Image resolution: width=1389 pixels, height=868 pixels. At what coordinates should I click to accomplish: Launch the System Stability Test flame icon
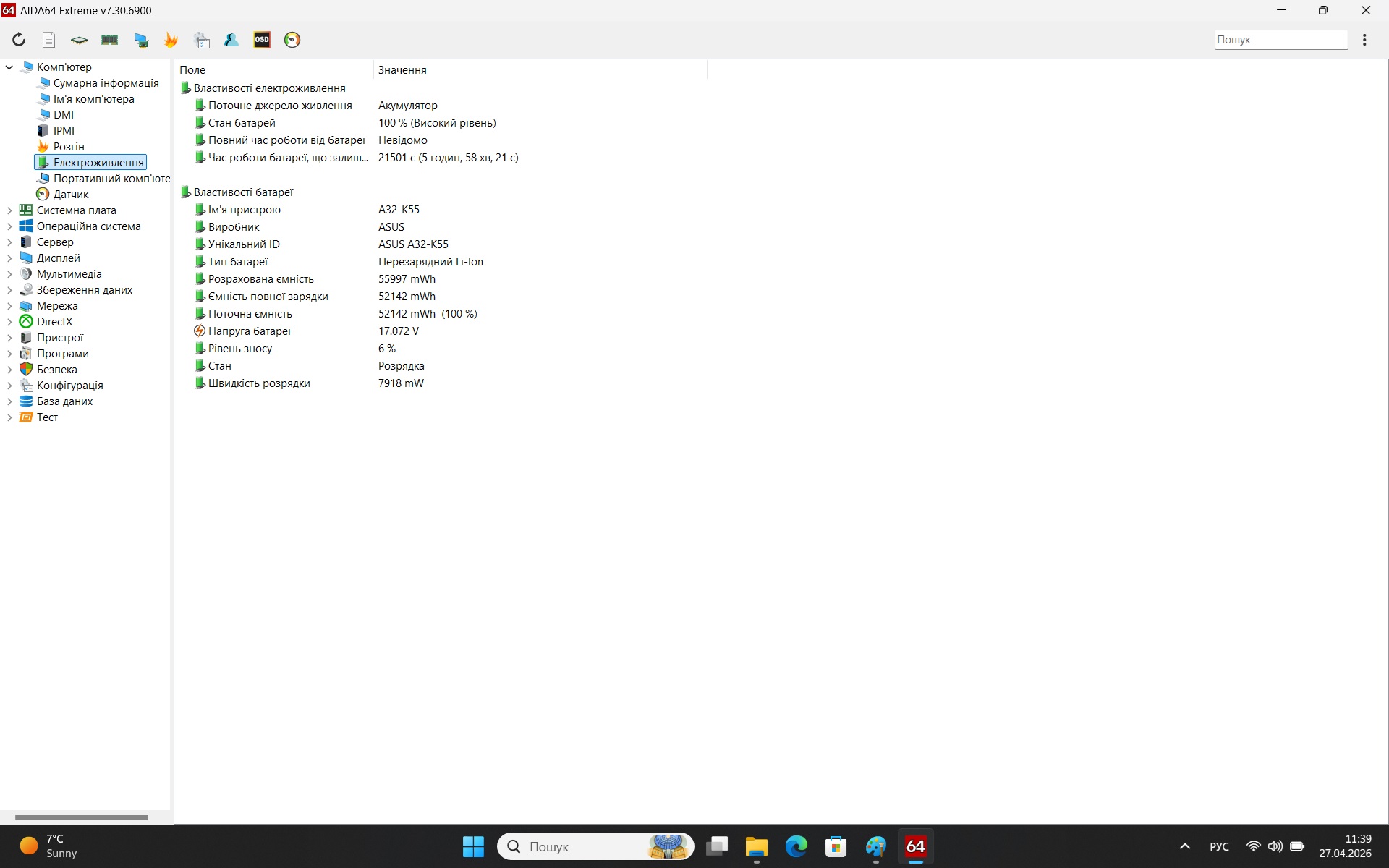click(x=171, y=40)
